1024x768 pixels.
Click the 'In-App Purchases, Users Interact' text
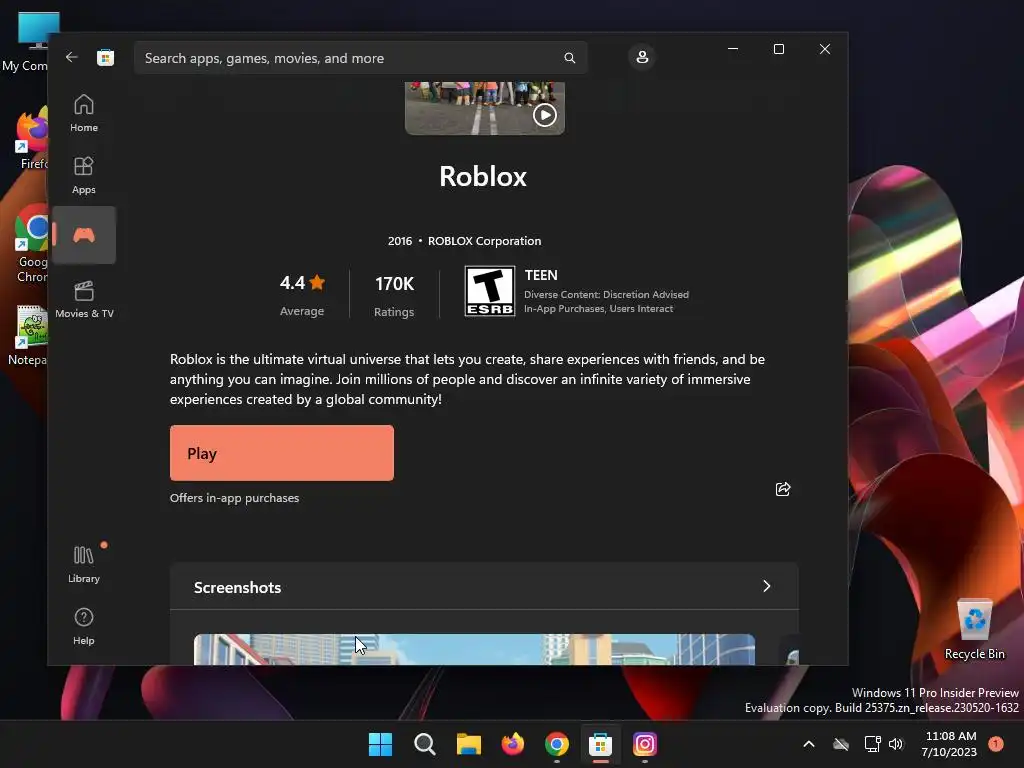(598, 309)
